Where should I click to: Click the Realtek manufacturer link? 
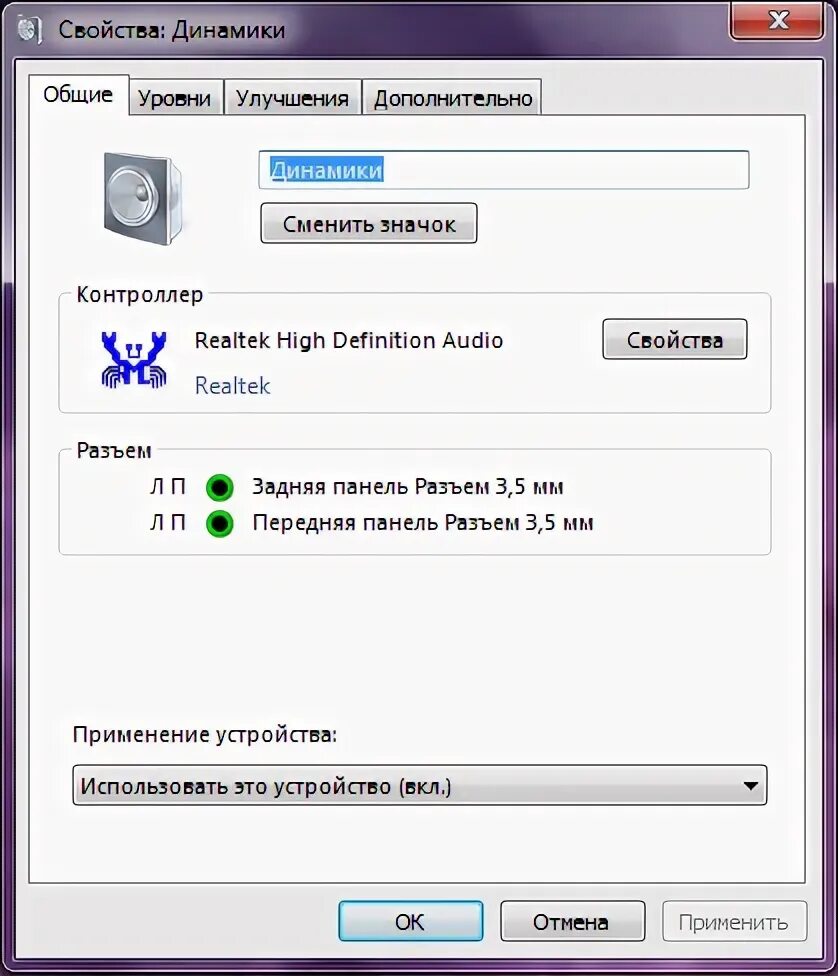[x=232, y=386]
